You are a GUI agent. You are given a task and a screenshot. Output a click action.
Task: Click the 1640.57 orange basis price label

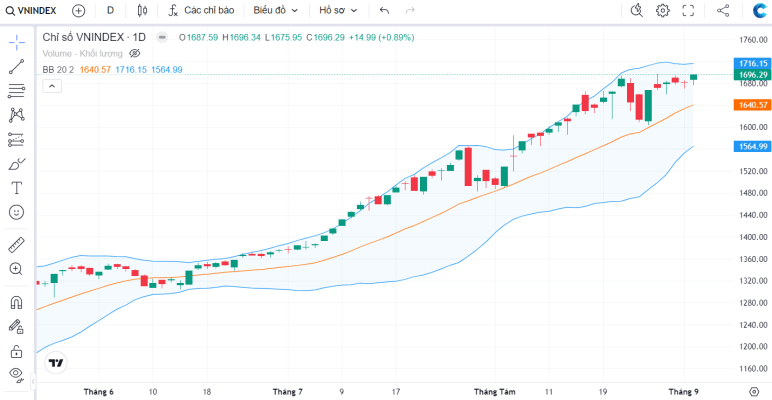pyautogui.click(x=752, y=105)
